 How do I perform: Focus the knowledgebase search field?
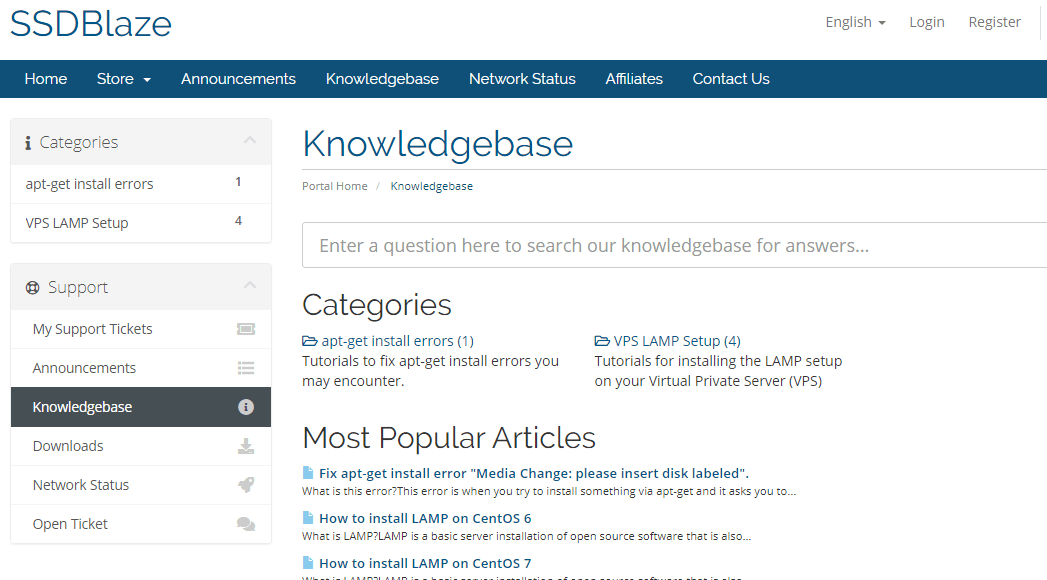[674, 246]
